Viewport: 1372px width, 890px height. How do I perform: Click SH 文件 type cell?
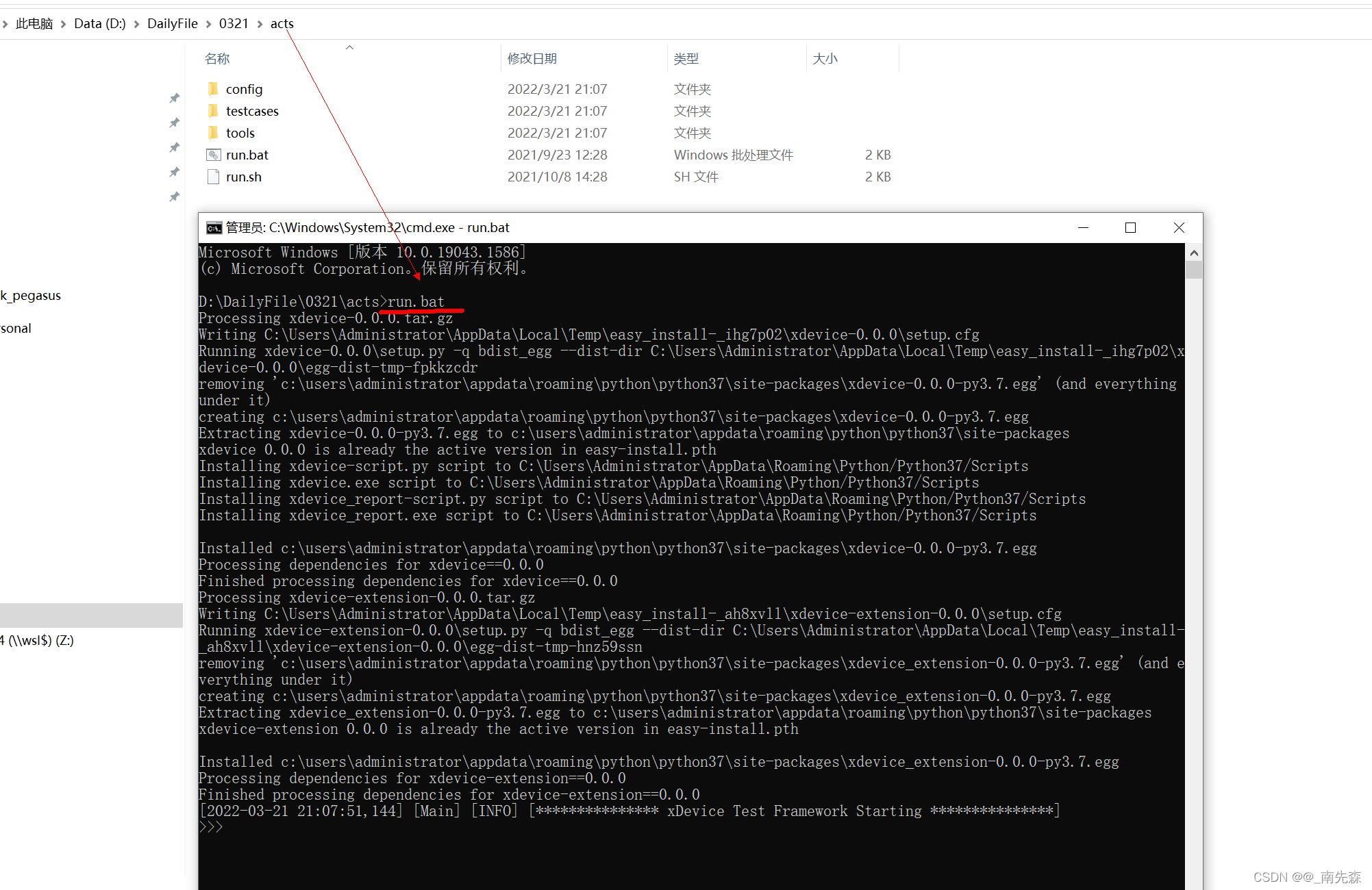(x=696, y=177)
